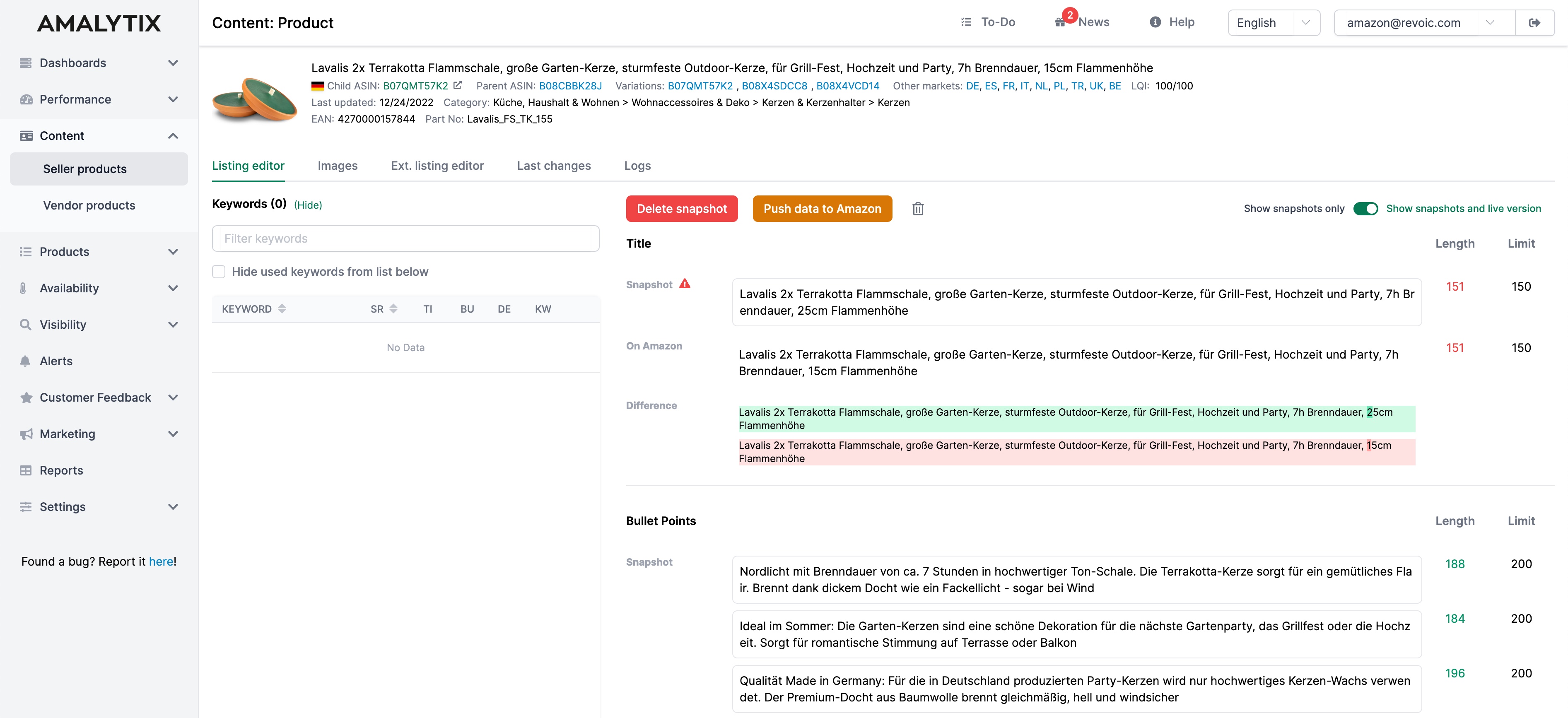
Task: Open the UK market link
Action: [1095, 86]
